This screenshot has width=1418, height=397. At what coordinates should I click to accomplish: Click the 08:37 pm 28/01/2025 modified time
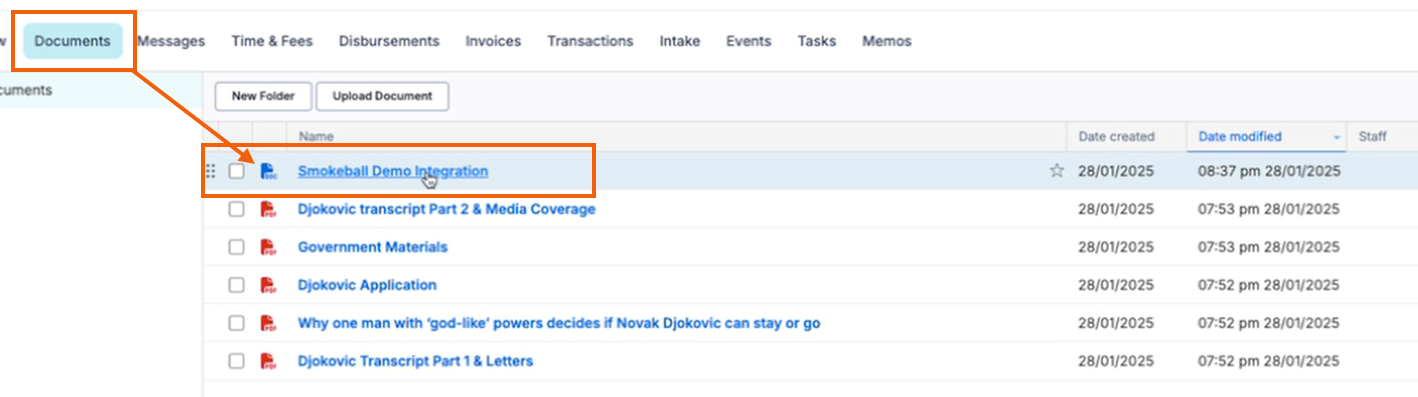point(1269,171)
